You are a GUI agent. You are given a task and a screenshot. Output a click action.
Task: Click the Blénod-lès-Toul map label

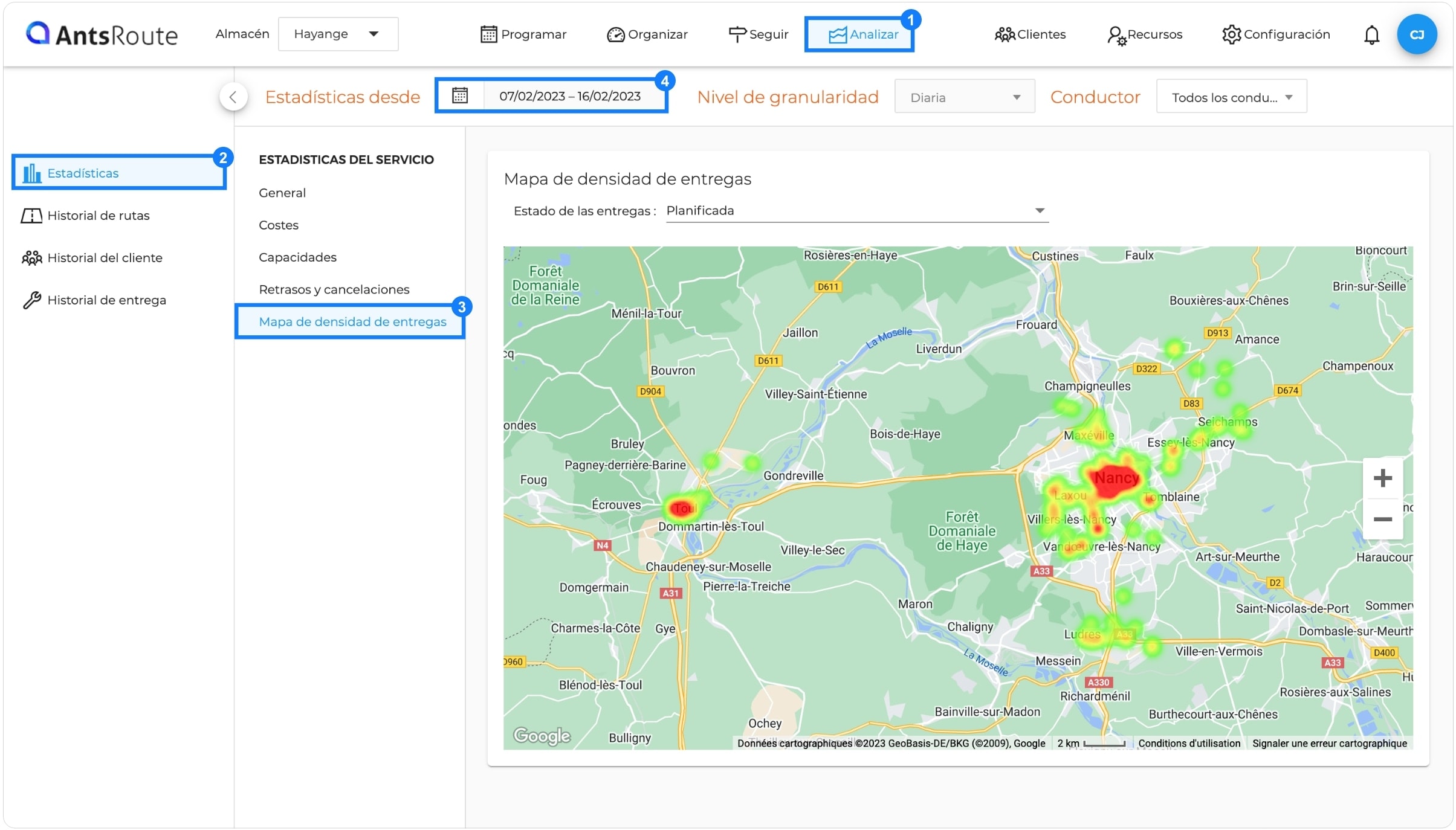click(600, 685)
